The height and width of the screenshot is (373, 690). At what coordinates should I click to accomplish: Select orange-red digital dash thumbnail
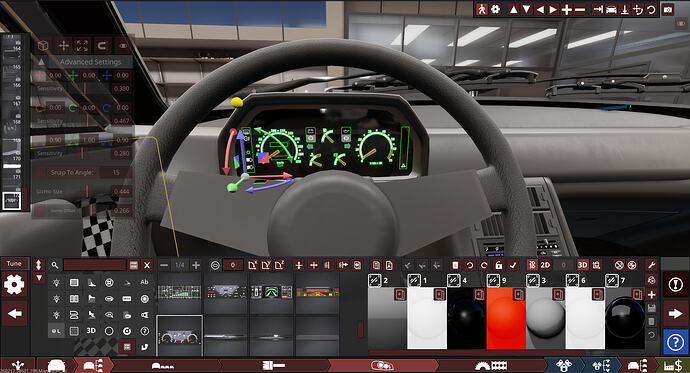click(317, 292)
